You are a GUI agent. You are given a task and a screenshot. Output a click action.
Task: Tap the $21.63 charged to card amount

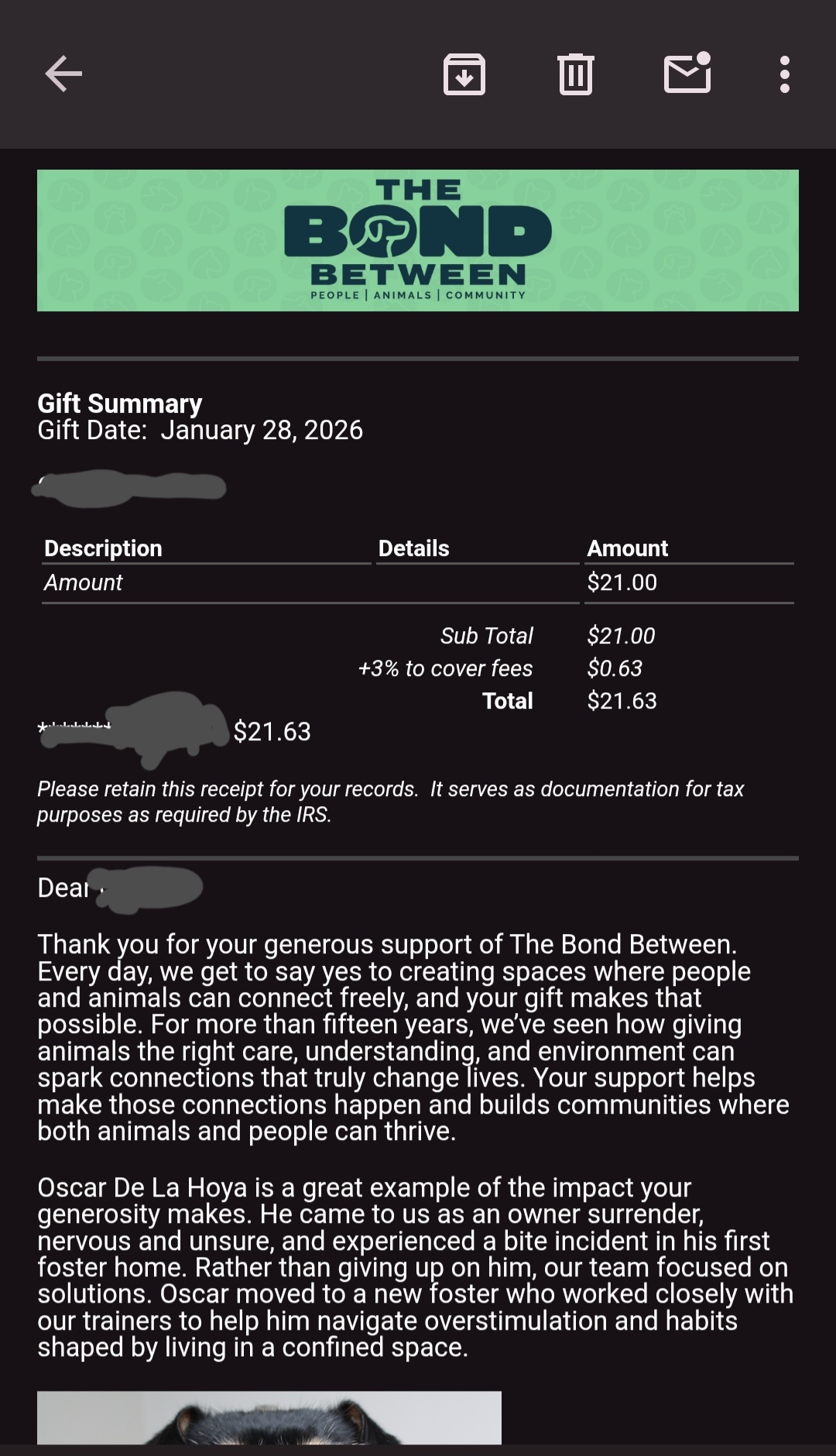coord(272,731)
